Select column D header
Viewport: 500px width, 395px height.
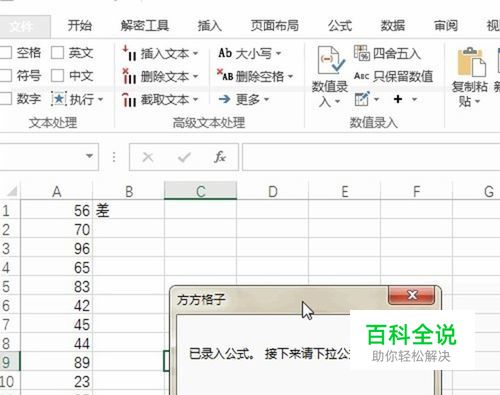tap(273, 191)
